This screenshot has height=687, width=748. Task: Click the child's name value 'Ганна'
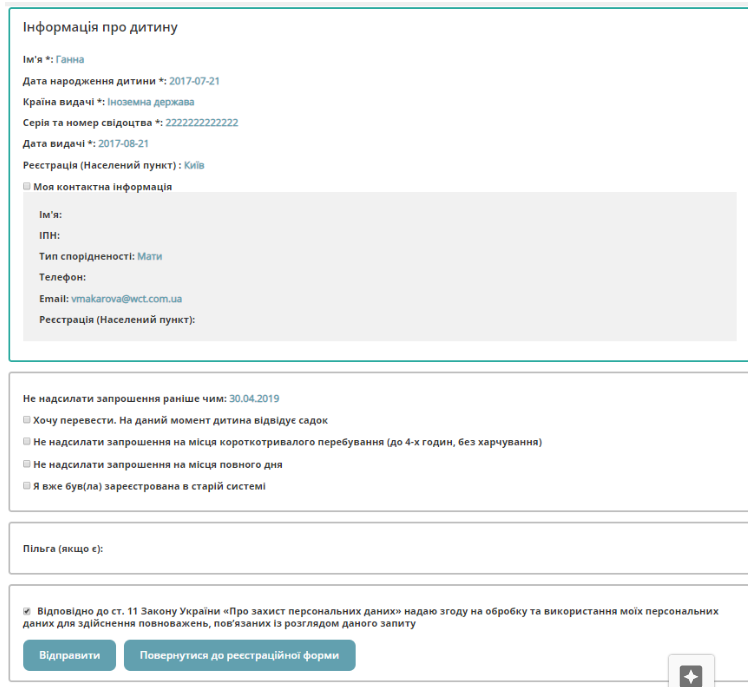70,60
